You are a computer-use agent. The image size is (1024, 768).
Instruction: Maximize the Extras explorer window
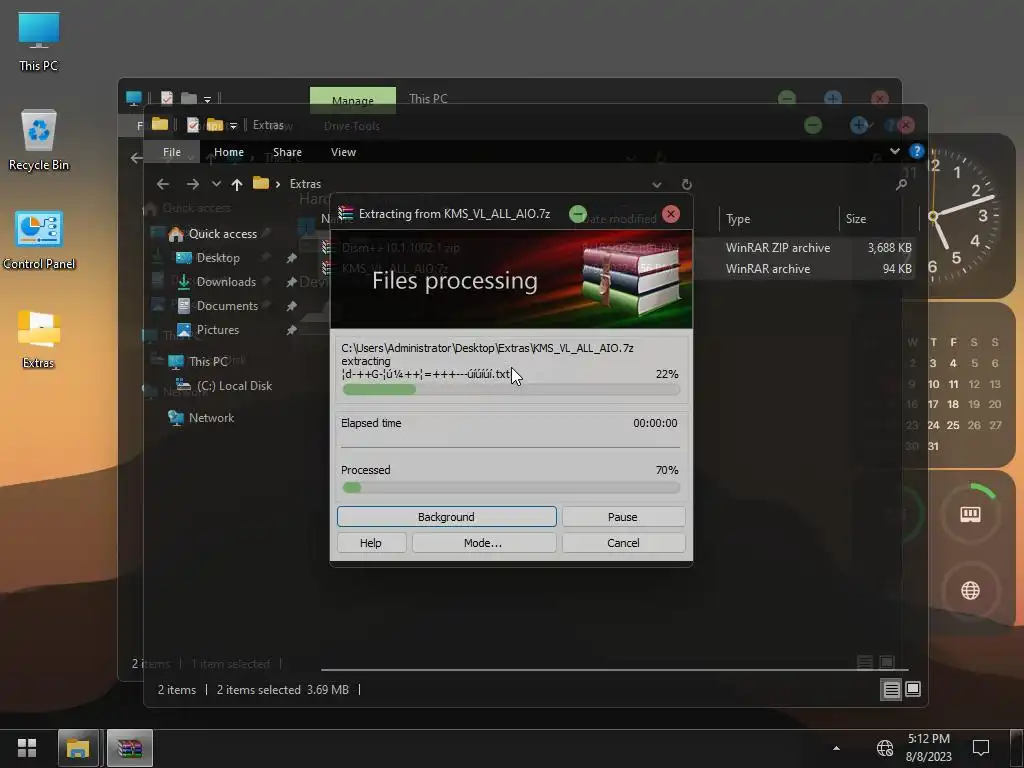pyautogui.click(x=859, y=125)
